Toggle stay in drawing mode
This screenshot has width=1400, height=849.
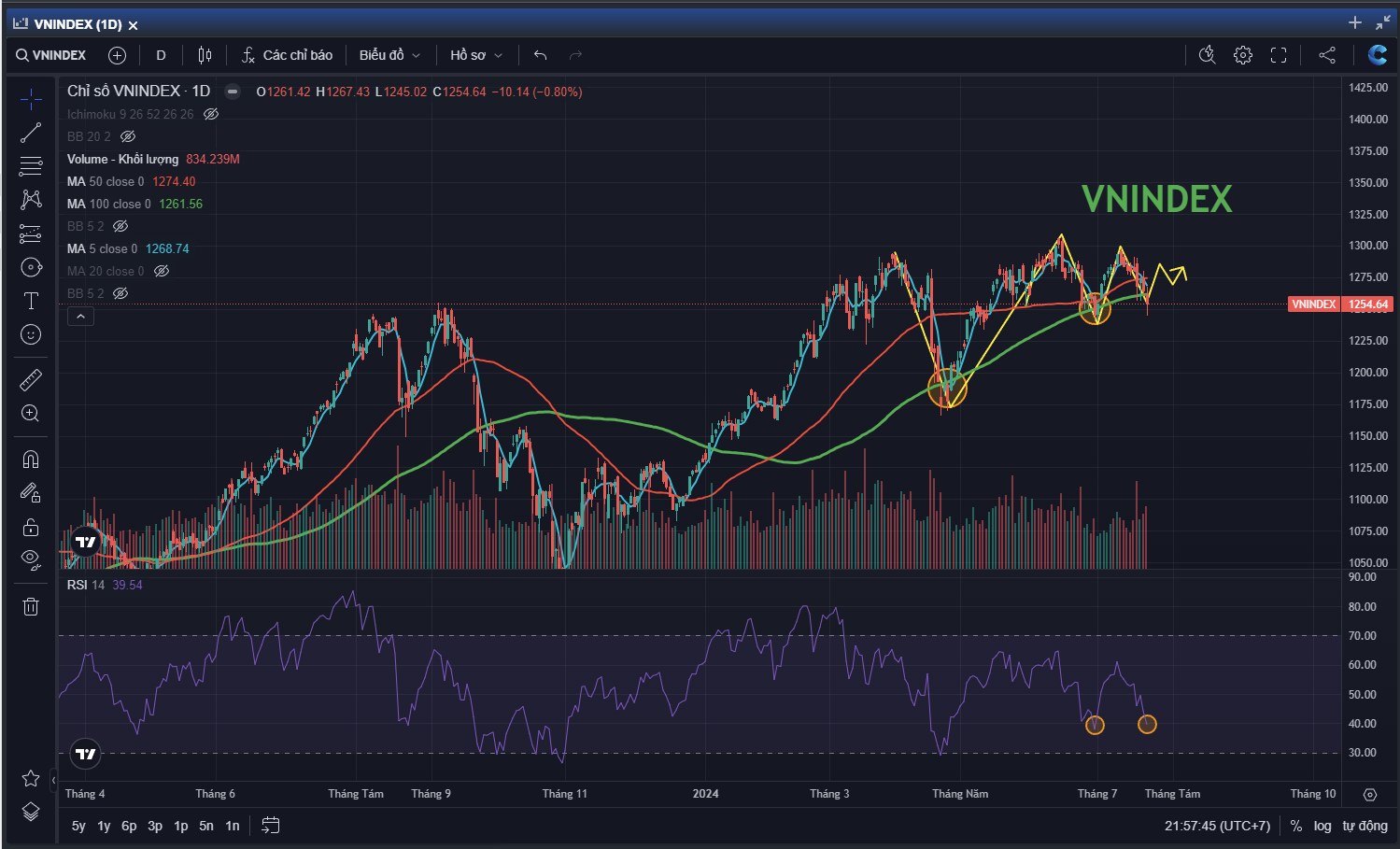[31, 492]
